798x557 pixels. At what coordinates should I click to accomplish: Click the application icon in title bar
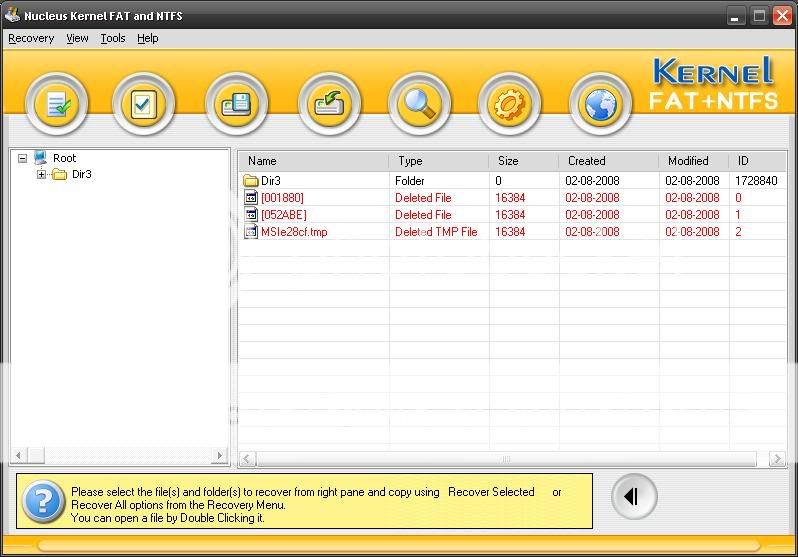coord(12,15)
